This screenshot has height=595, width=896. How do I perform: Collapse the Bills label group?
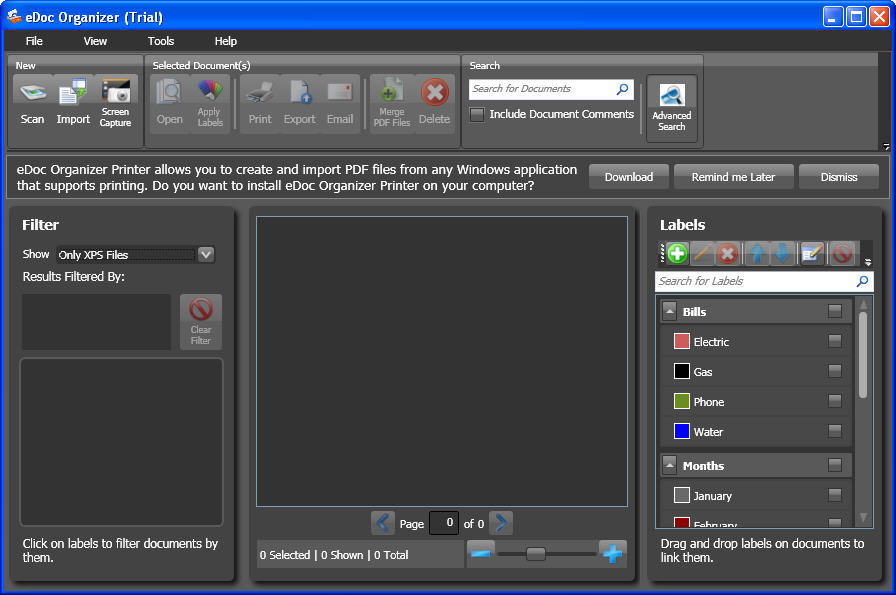669,311
